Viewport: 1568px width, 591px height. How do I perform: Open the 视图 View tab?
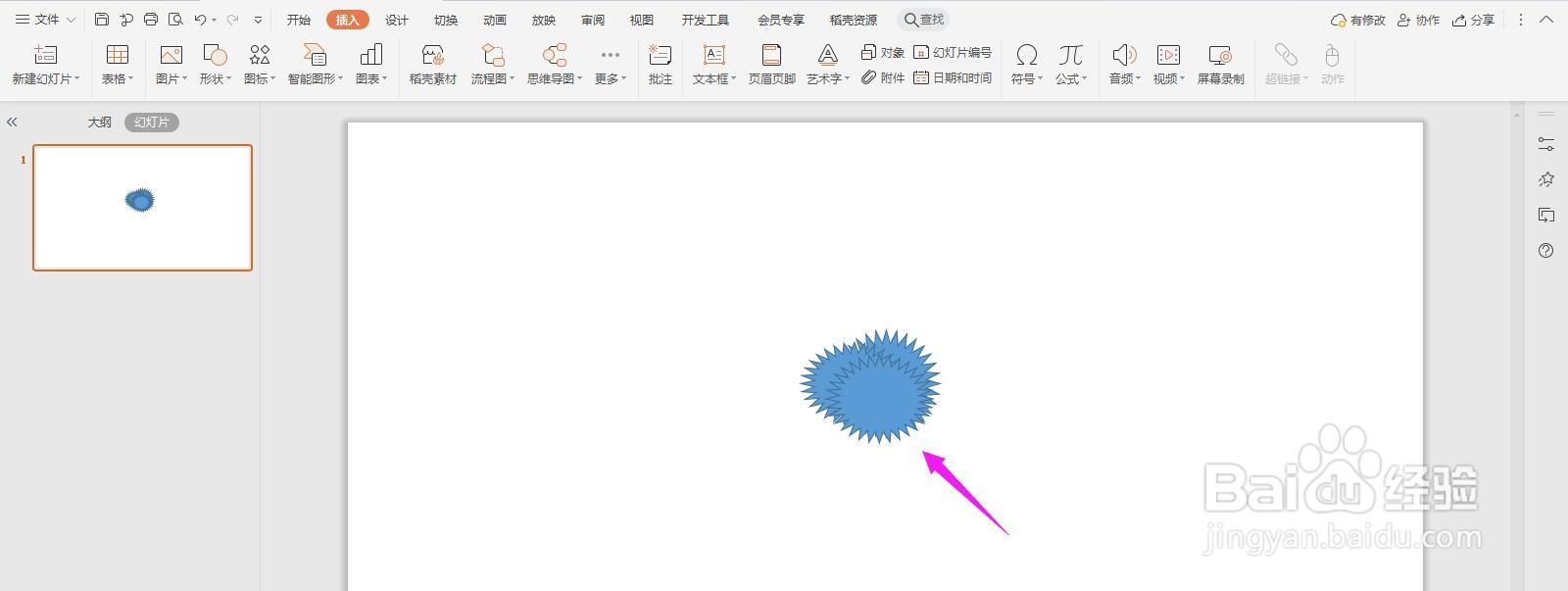point(642,20)
